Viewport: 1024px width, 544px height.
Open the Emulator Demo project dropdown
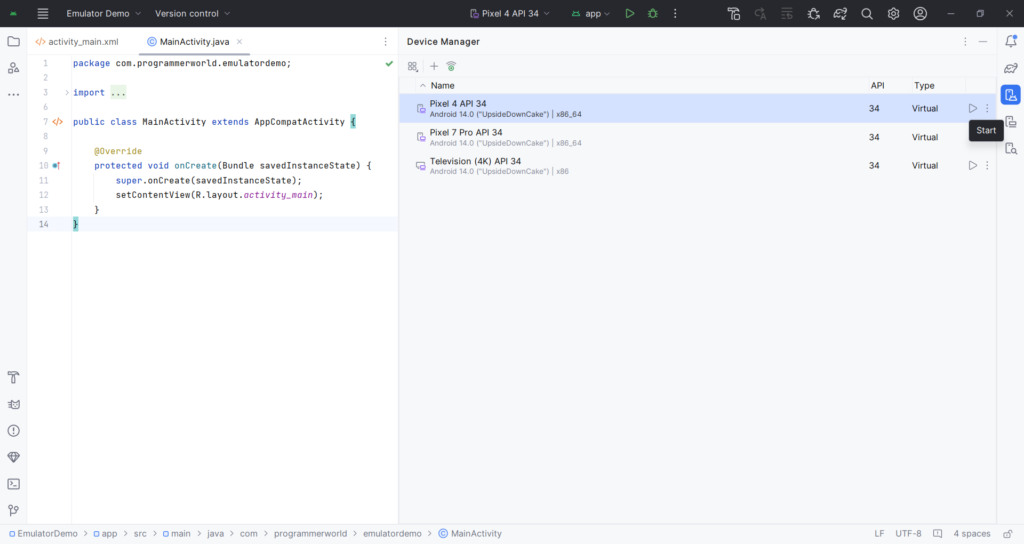click(x=103, y=13)
